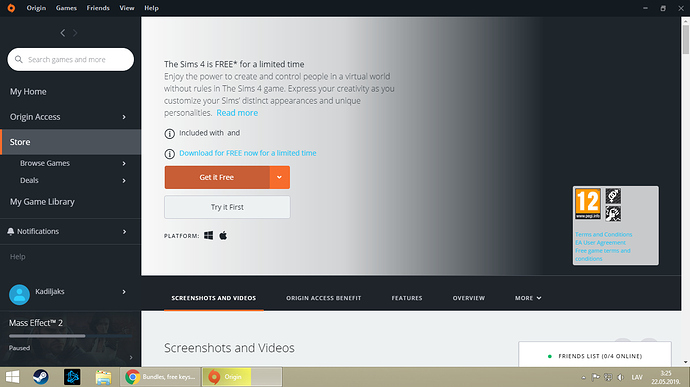Click Mass Effect 2 download title
The image size is (690, 387).
click(36, 323)
